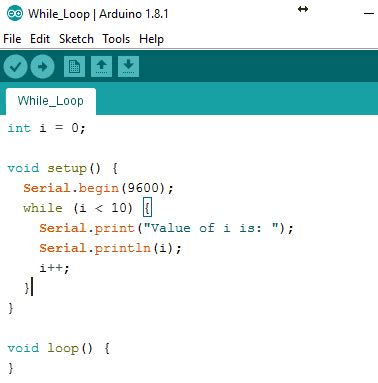Select the While_Loop sketch tab
The width and height of the screenshot is (378, 383).
click(x=51, y=101)
